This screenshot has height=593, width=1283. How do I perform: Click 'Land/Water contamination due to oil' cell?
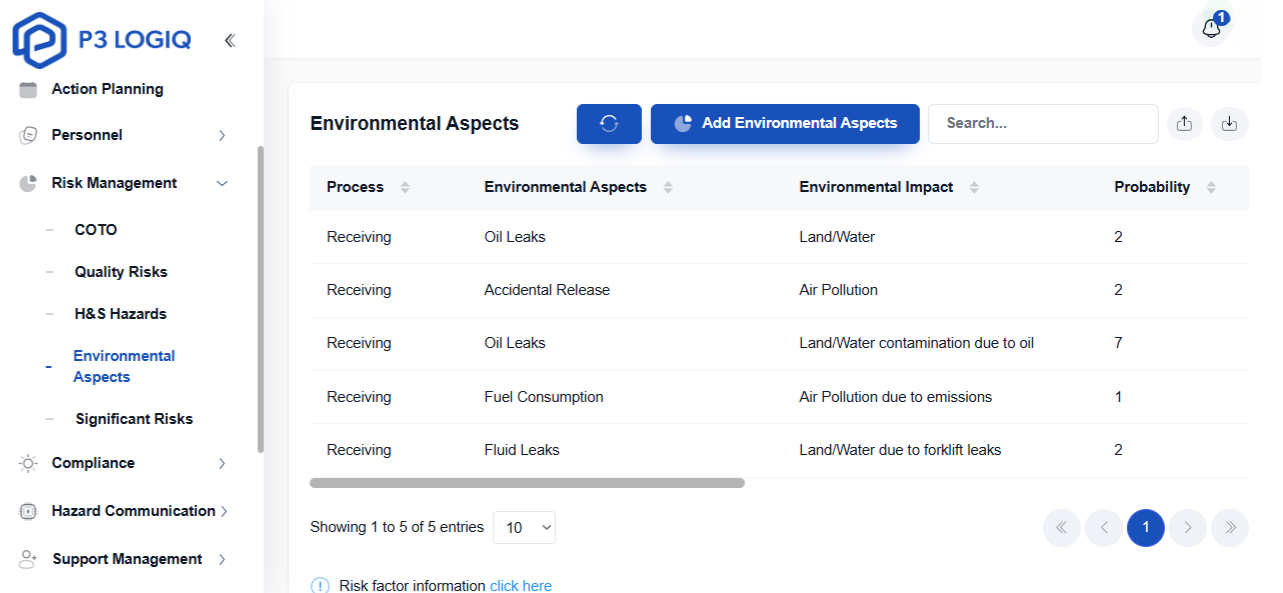917,343
